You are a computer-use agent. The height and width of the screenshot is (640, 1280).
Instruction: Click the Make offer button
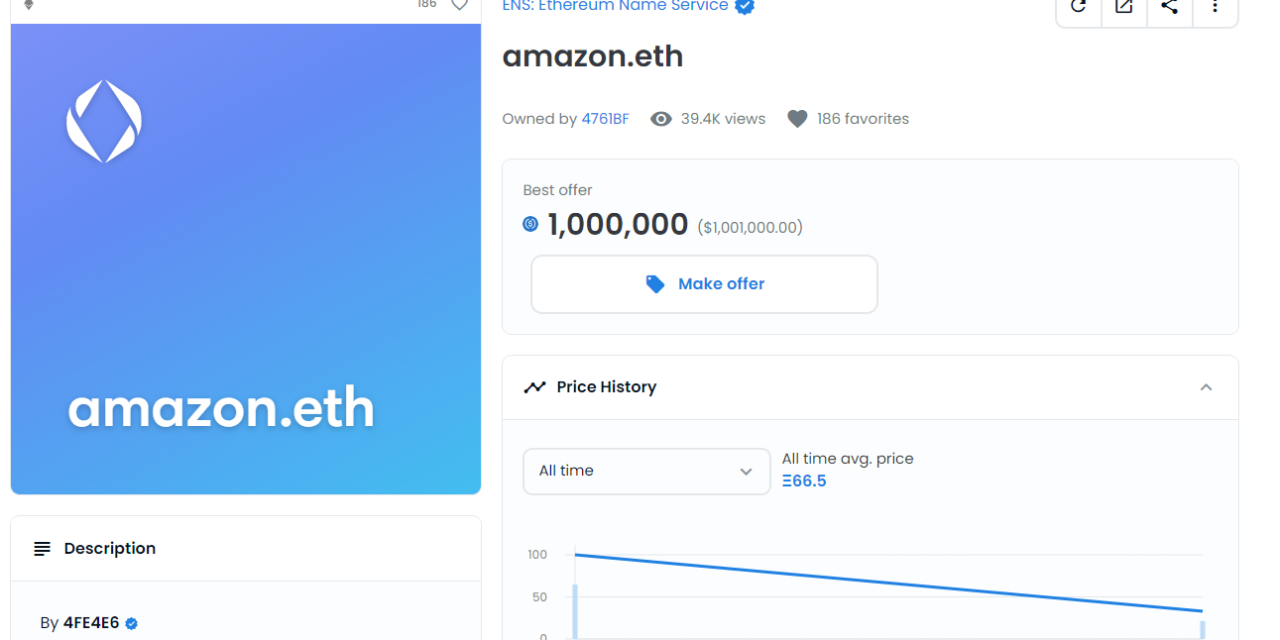click(703, 283)
